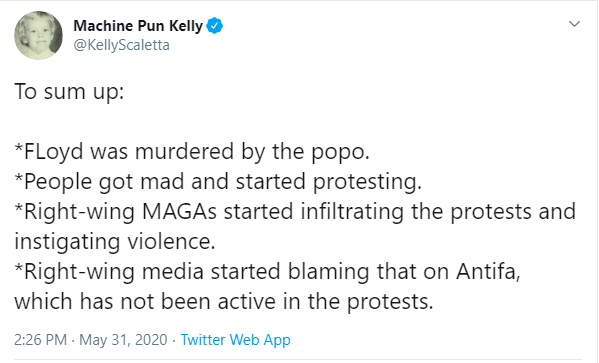Click the word 'Antifa,' in the tweet
This screenshot has height=363, width=599.
coord(488,271)
